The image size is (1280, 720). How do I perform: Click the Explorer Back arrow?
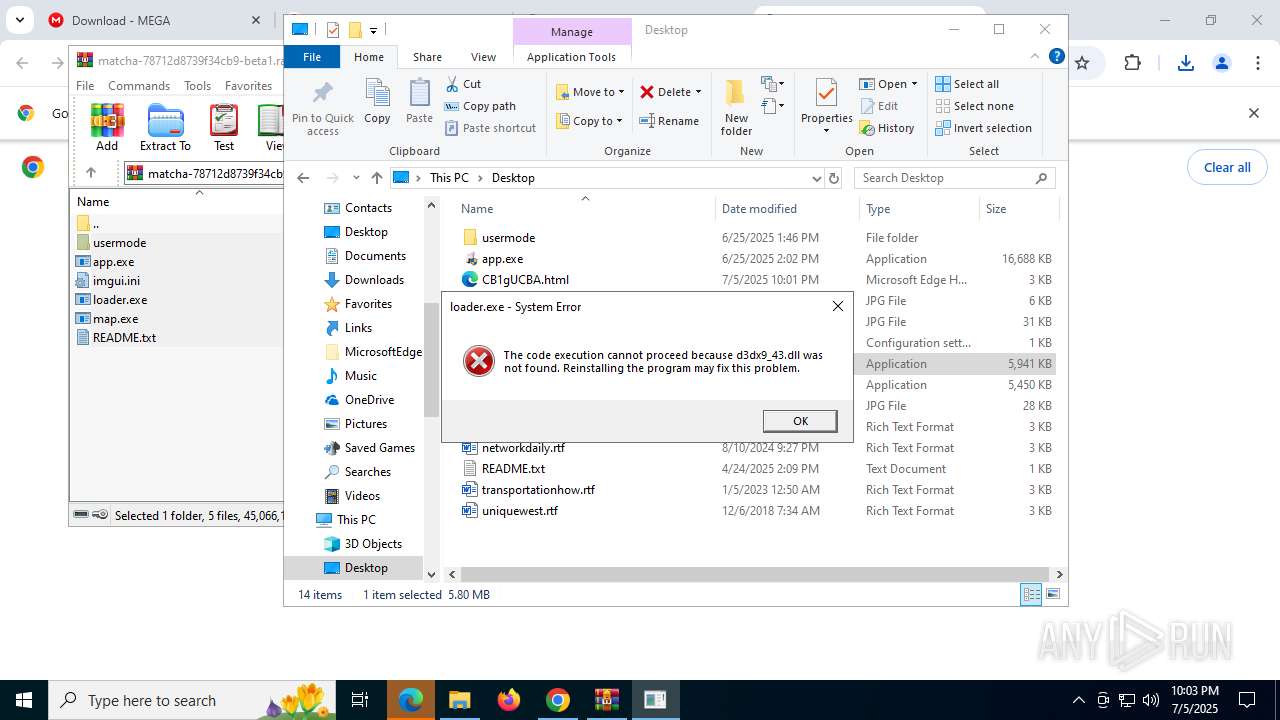pyautogui.click(x=304, y=178)
